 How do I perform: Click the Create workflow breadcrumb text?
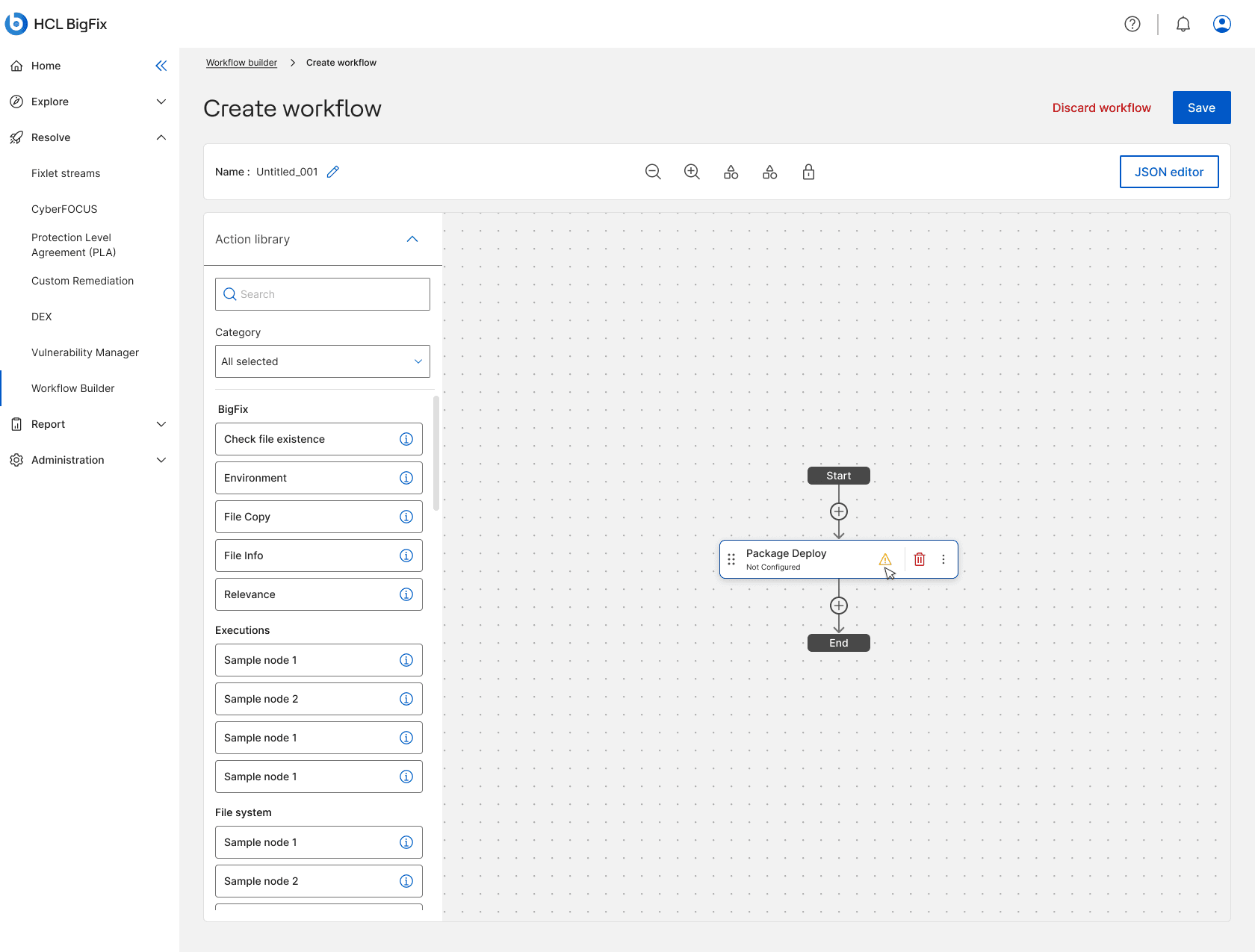tap(341, 63)
